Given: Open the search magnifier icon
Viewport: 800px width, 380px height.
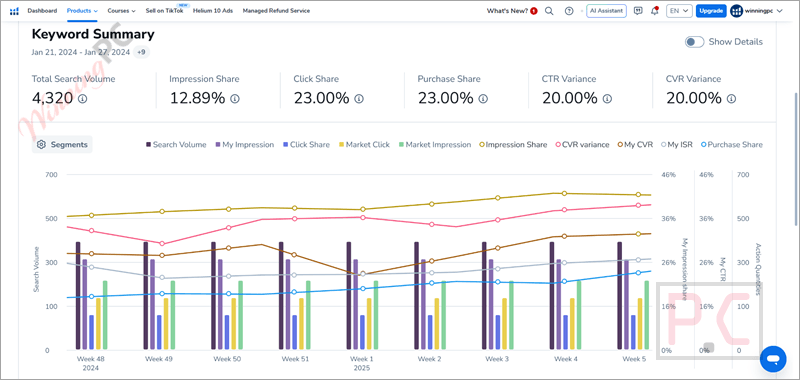Looking at the screenshot, I should click(x=549, y=11).
